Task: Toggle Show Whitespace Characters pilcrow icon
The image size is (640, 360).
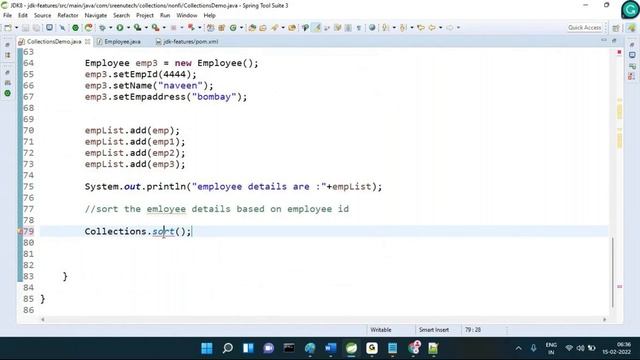Action: pyautogui.click(x=359, y=28)
